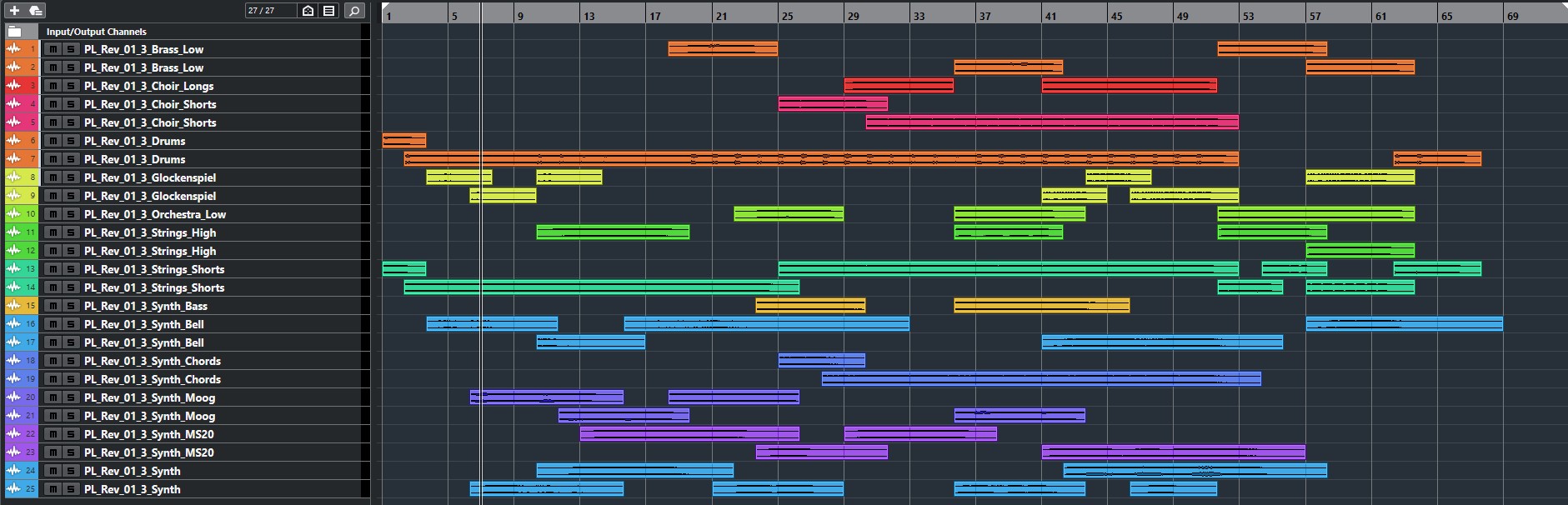Click the waveform icon on track 15 Synth_Bass
Image resolution: width=1568 pixels, height=505 pixels.
click(x=13, y=306)
